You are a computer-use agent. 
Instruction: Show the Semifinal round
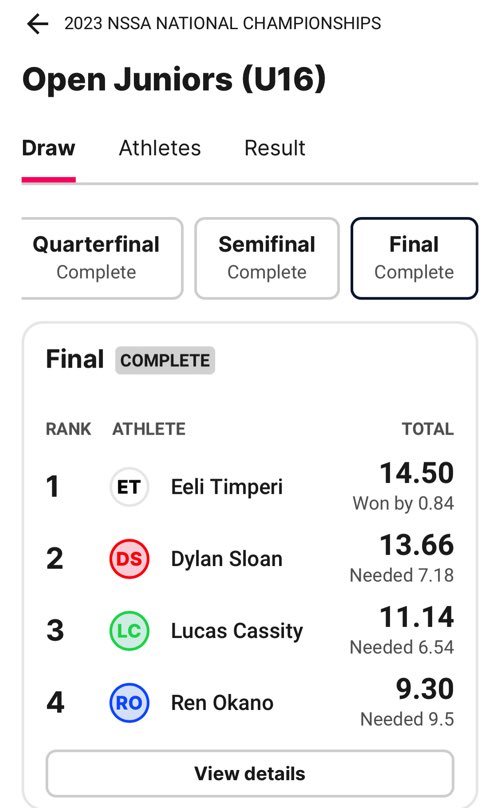pos(267,258)
